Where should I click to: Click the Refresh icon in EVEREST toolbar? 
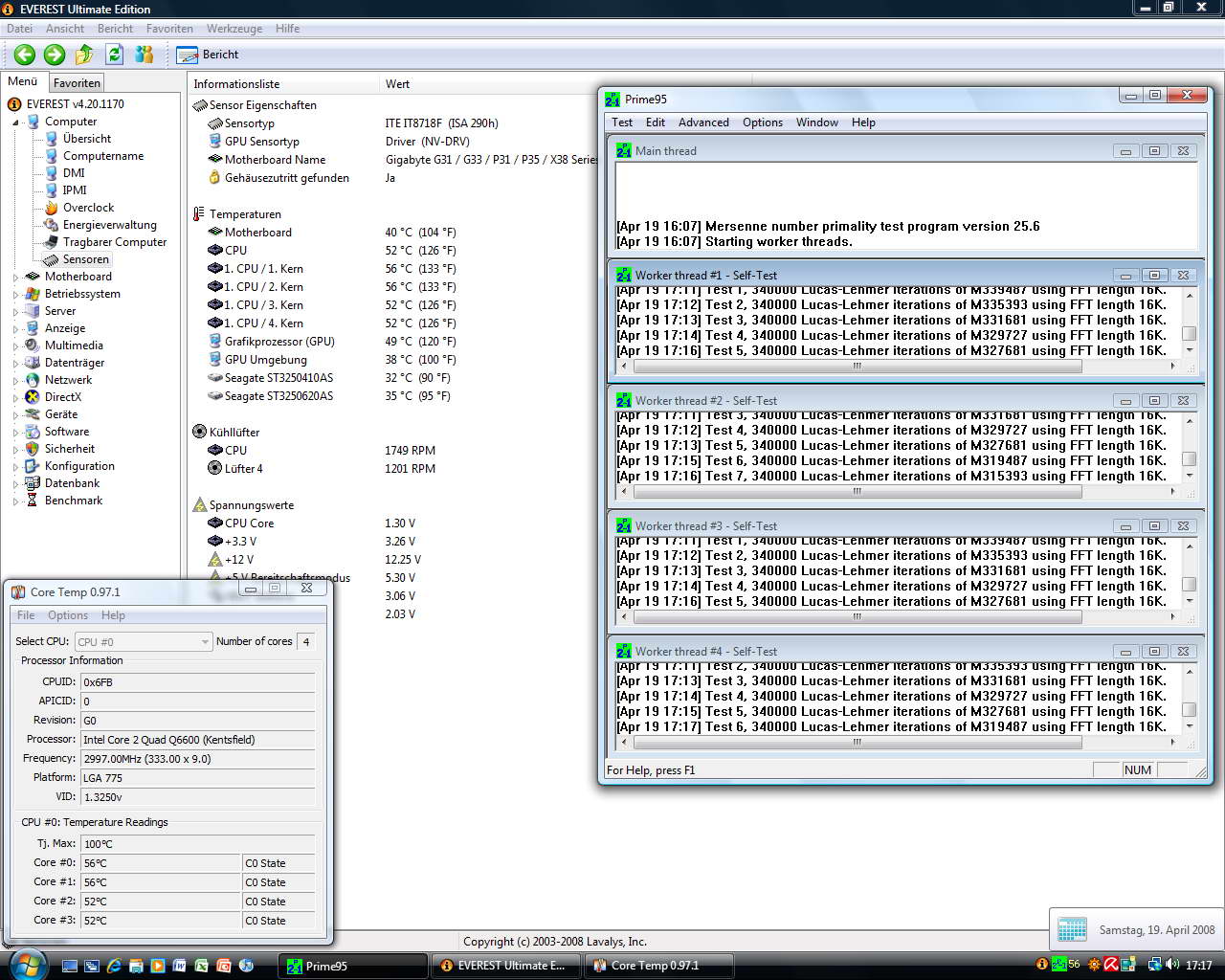pos(115,55)
